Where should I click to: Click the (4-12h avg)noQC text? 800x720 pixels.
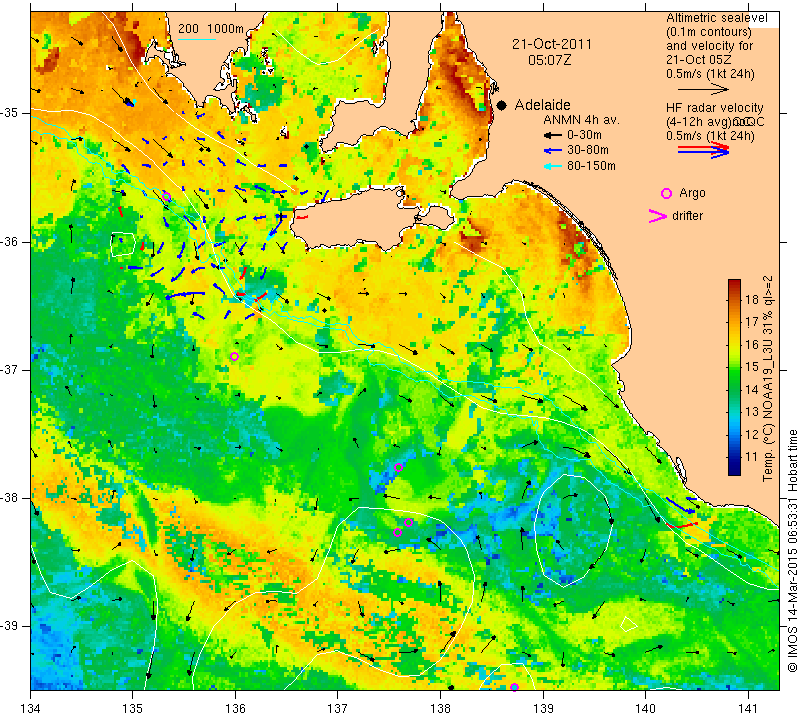[x=715, y=122]
